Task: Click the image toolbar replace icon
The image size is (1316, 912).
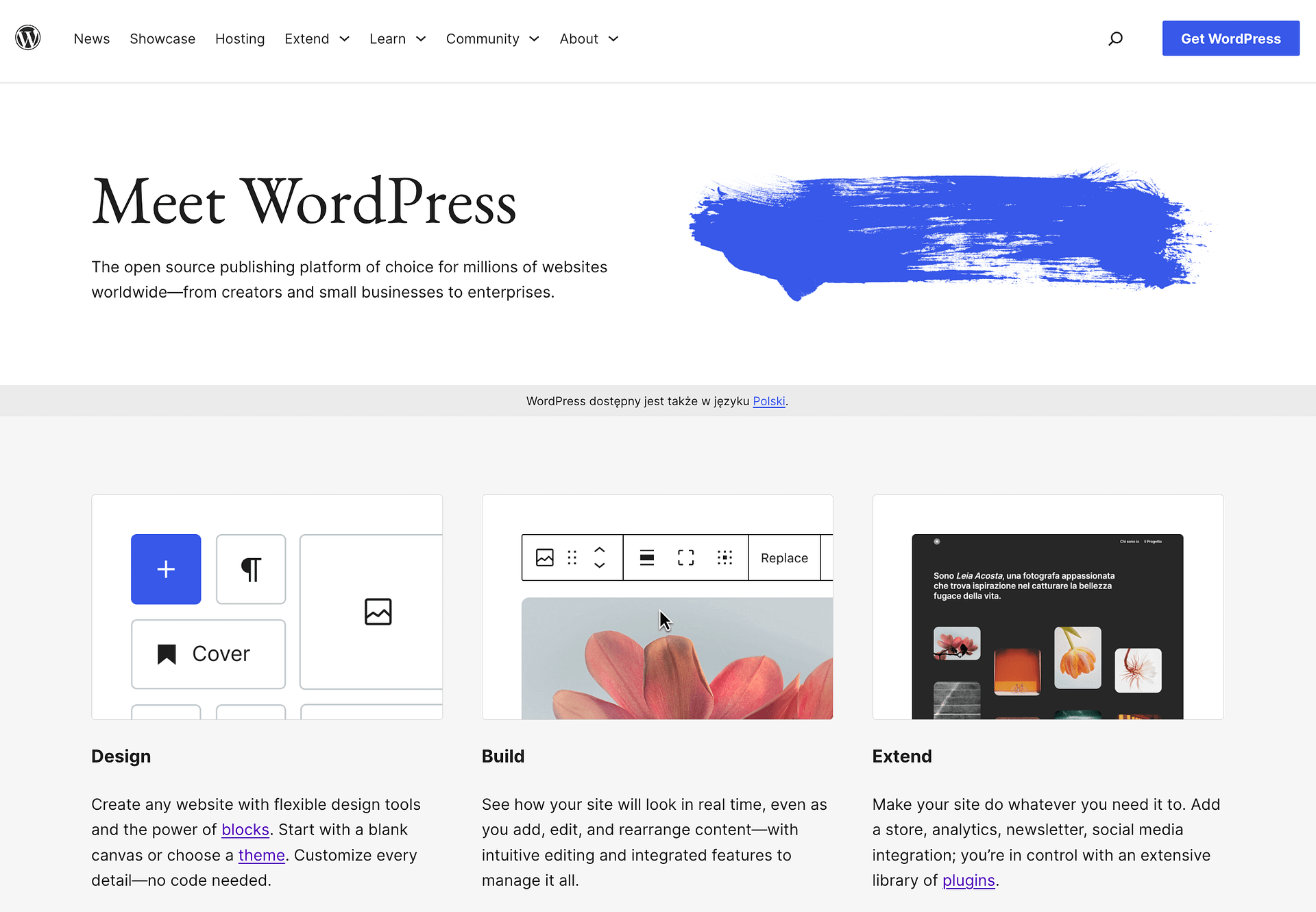Action: coord(784,558)
